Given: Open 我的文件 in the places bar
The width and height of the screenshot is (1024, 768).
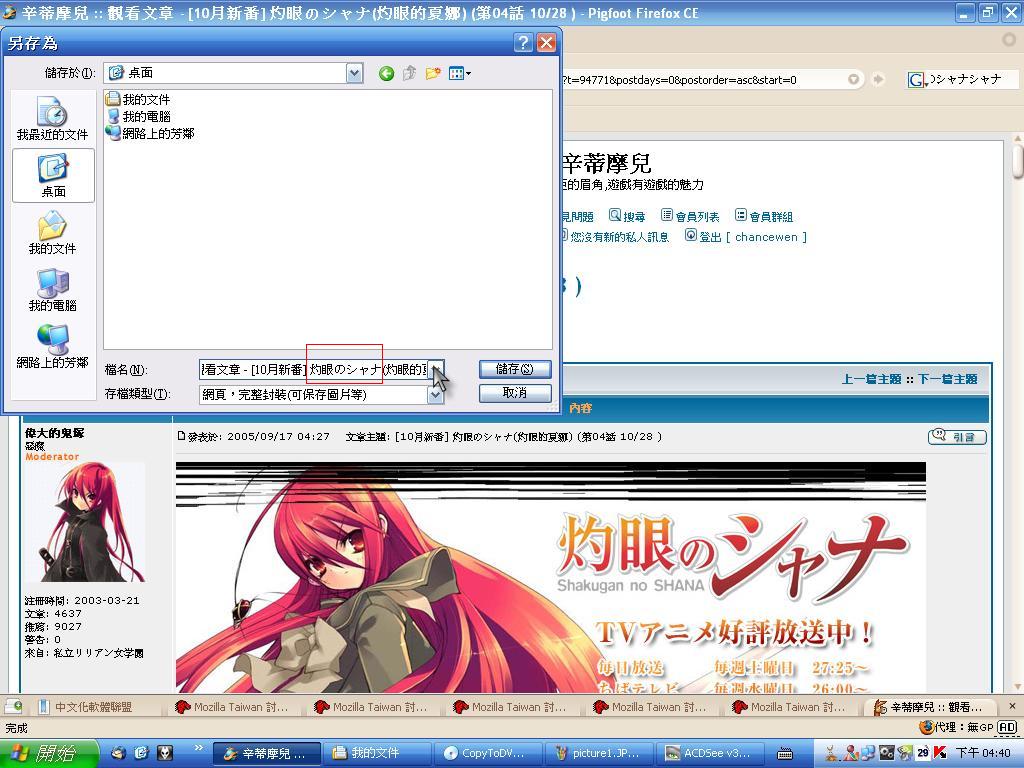Looking at the screenshot, I should tap(52, 233).
